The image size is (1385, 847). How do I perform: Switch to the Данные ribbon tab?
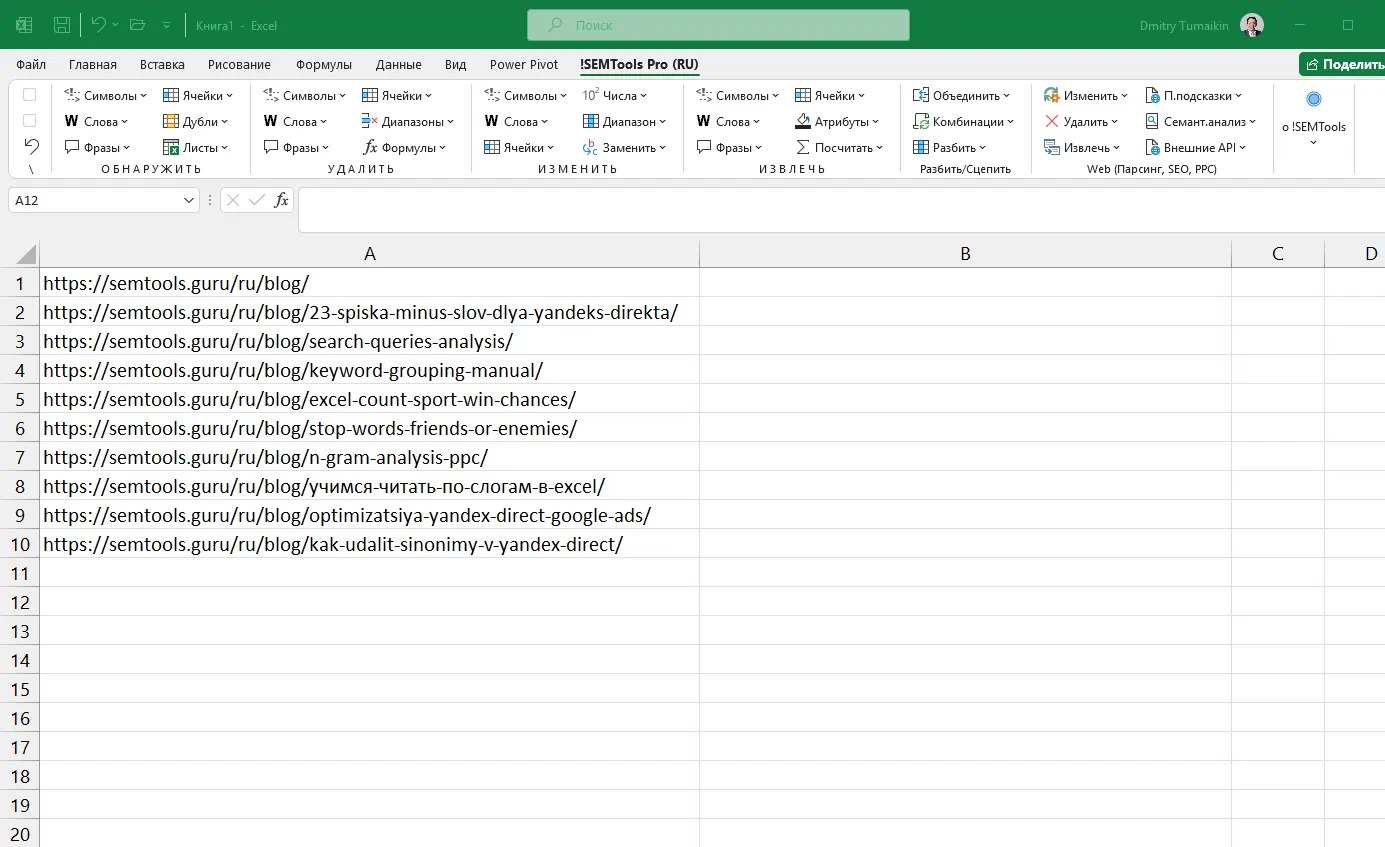[x=398, y=65]
